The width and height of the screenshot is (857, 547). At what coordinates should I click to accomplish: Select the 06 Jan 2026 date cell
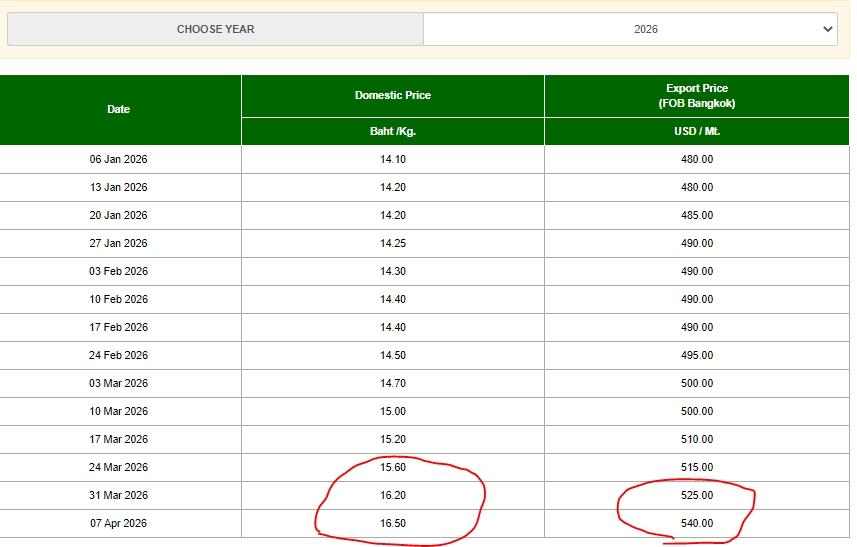(119, 159)
